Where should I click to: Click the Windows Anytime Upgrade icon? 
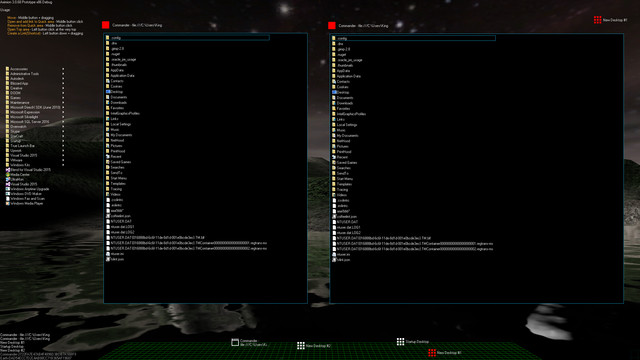8,189
